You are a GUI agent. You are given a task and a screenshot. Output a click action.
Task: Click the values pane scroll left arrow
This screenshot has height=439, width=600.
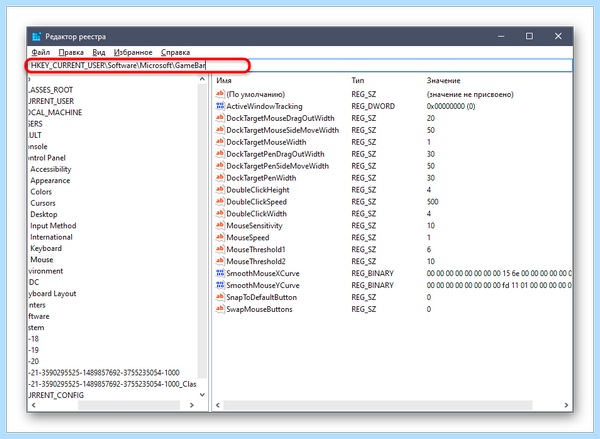coord(218,405)
